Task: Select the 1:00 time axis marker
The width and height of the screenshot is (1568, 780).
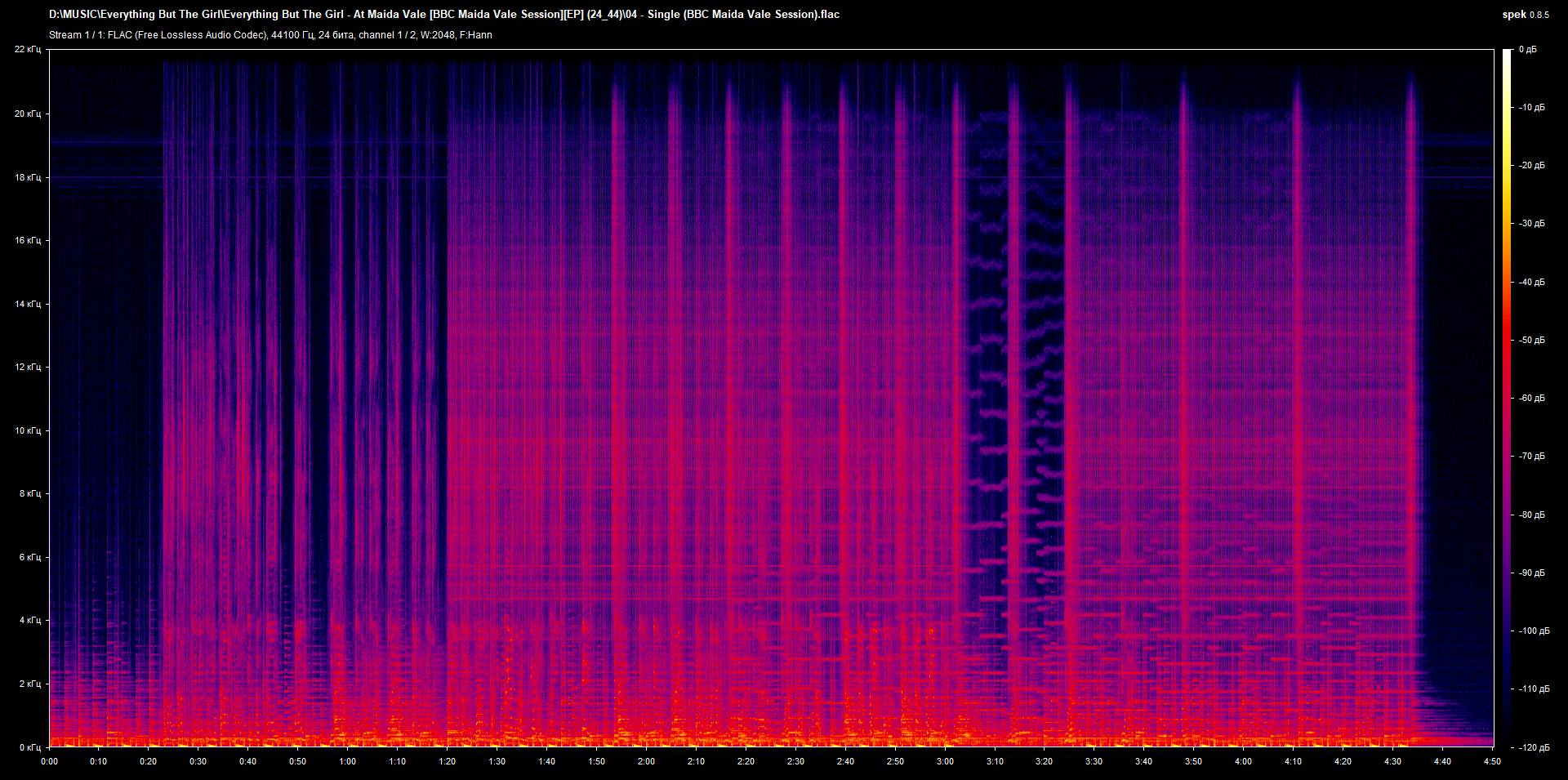Action: coord(348,761)
